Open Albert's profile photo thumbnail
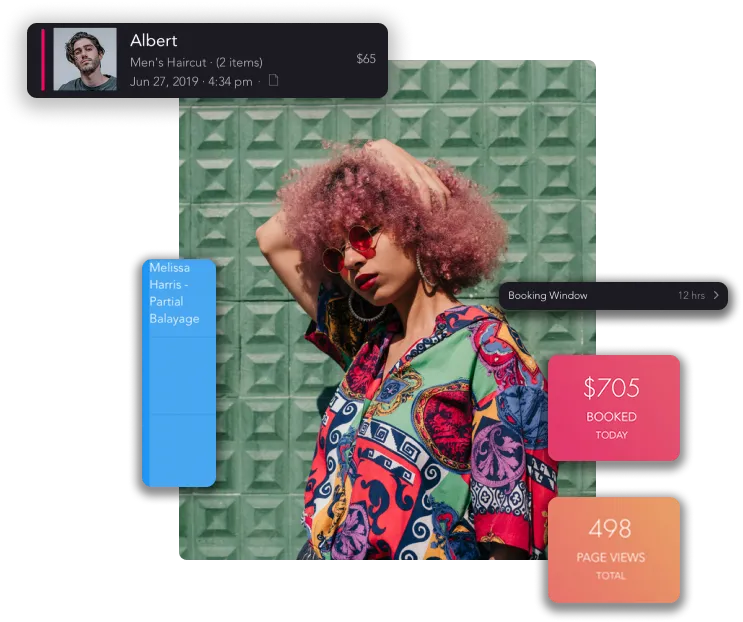This screenshot has height=622, width=743. 85,59
